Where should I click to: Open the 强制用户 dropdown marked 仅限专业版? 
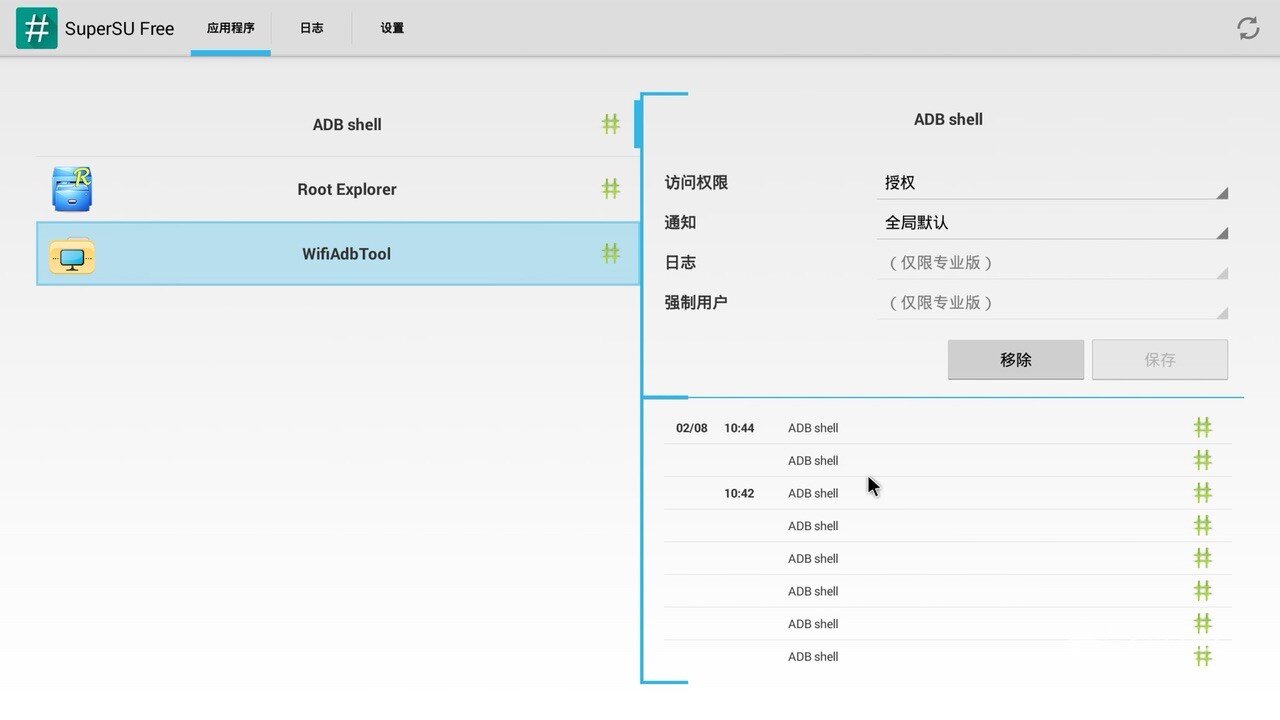pyautogui.click(x=1052, y=303)
